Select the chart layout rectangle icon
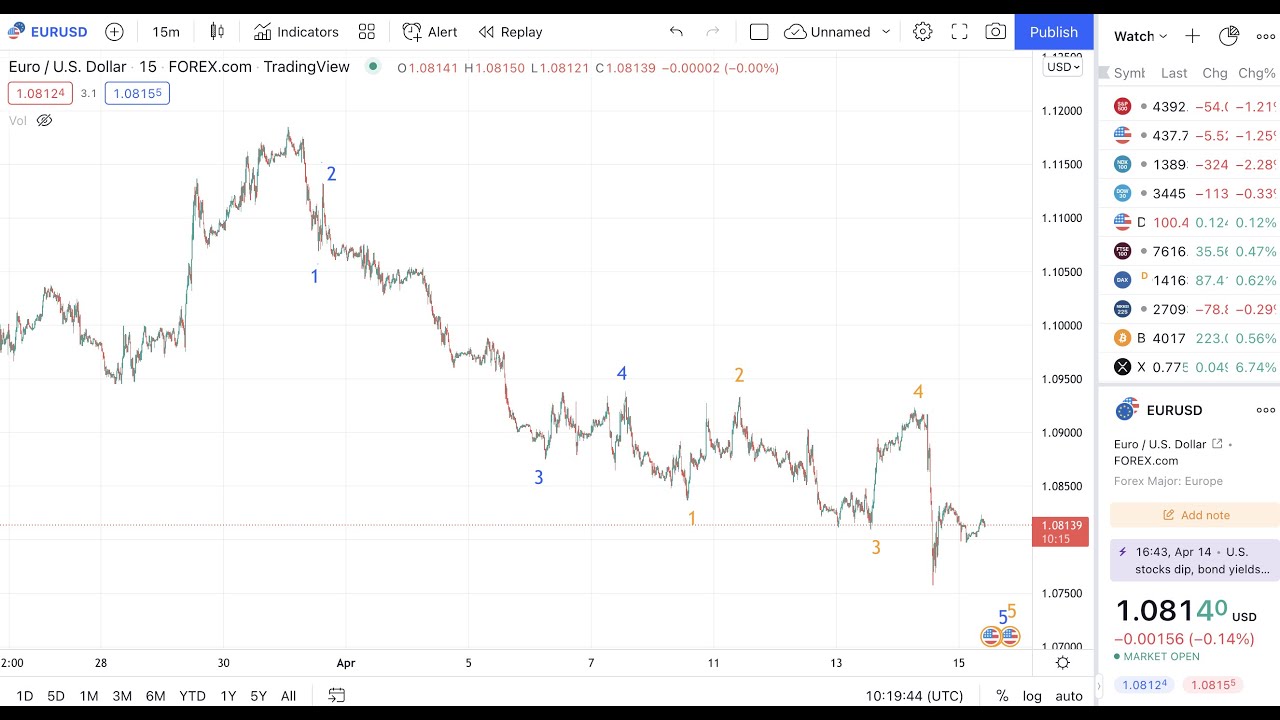Viewport: 1280px width, 720px height. pos(759,32)
